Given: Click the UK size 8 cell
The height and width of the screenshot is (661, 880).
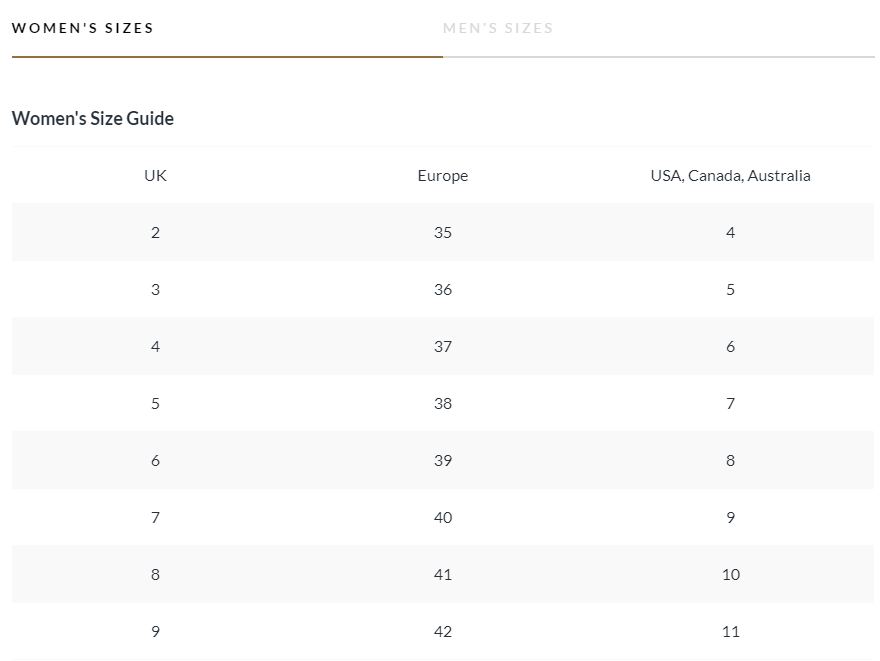Looking at the screenshot, I should coord(155,575).
